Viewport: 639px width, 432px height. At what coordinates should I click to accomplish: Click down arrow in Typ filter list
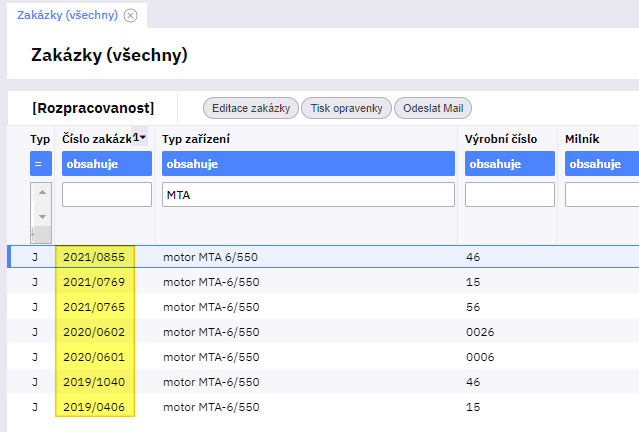click(41, 216)
